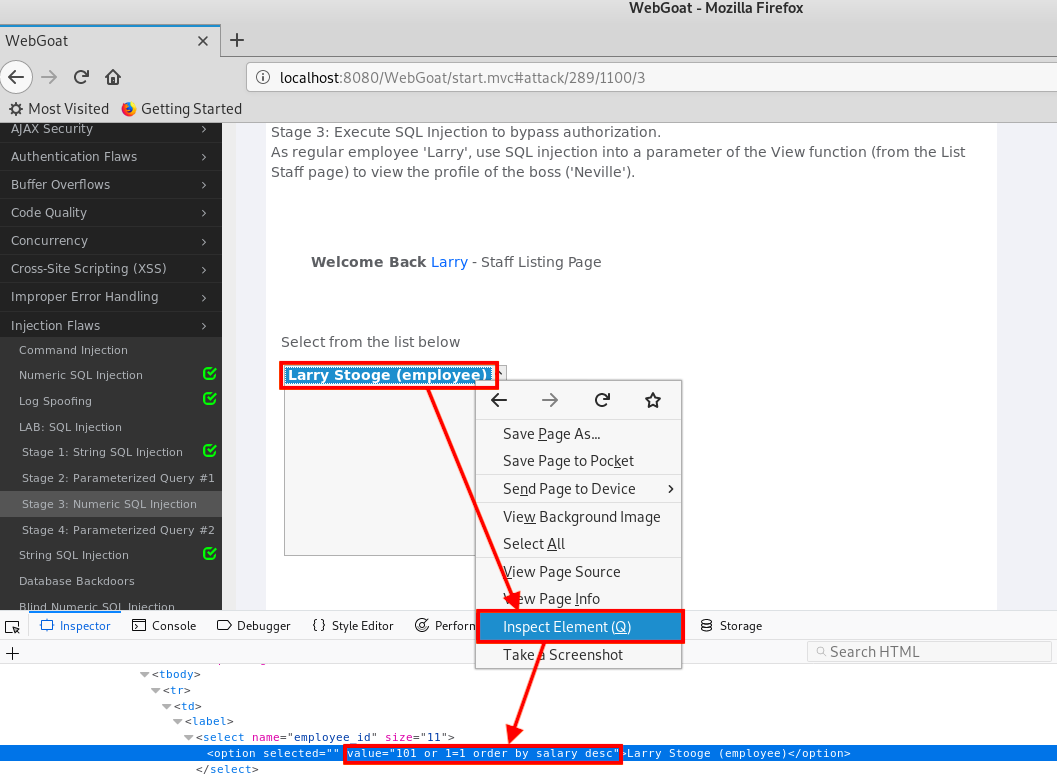Image resolution: width=1057 pixels, height=777 pixels.
Task: Click the Style Editor braces icon
Action: coord(319,625)
